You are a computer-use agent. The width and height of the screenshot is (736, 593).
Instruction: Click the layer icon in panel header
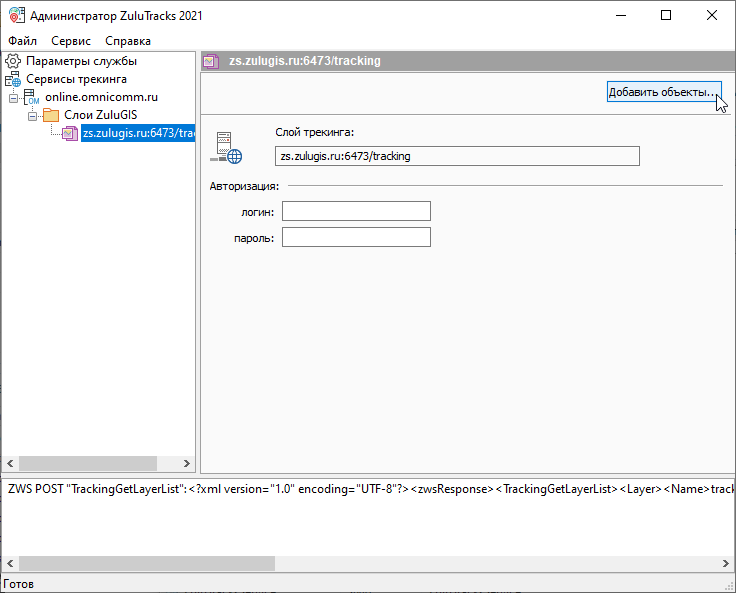213,61
